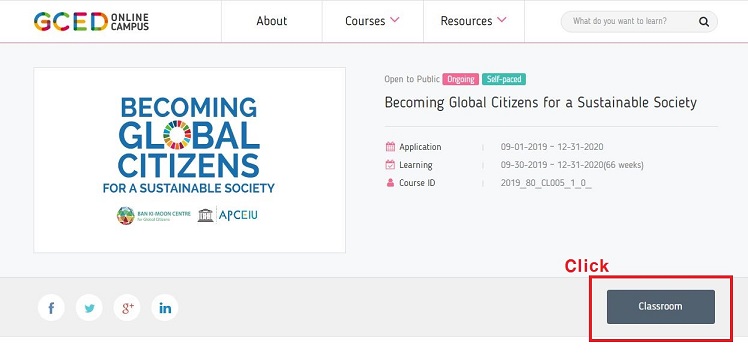Click the search magnifier icon
This screenshot has width=748, height=360.
[704, 21]
